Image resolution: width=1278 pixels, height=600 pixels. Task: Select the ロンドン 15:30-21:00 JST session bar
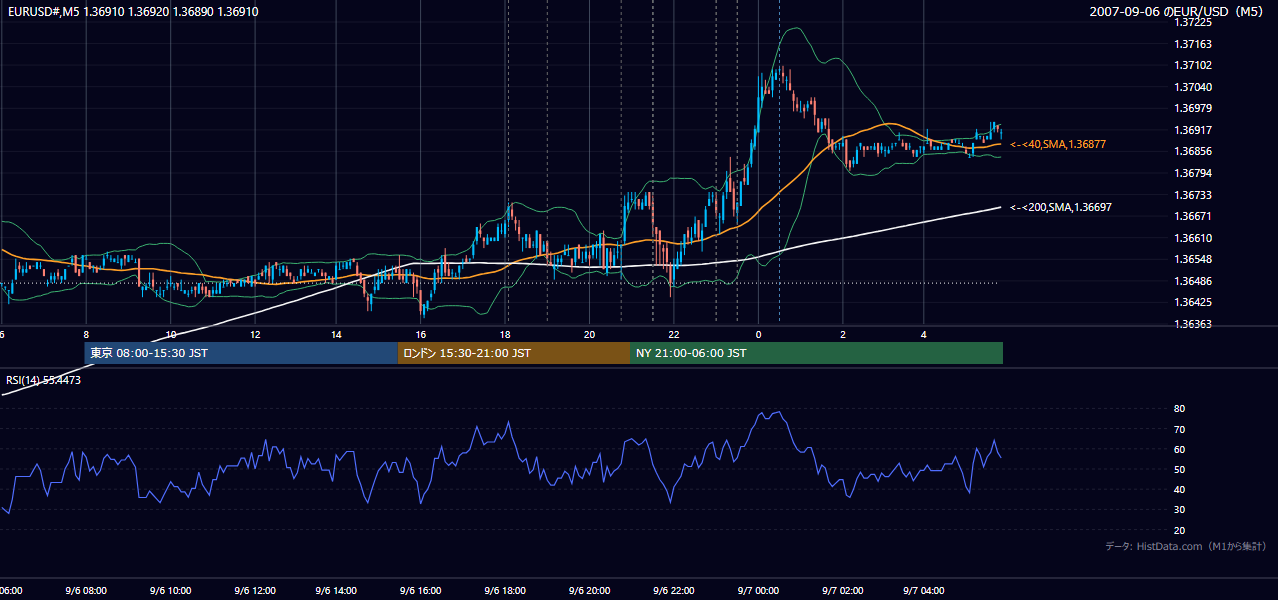[x=514, y=353]
